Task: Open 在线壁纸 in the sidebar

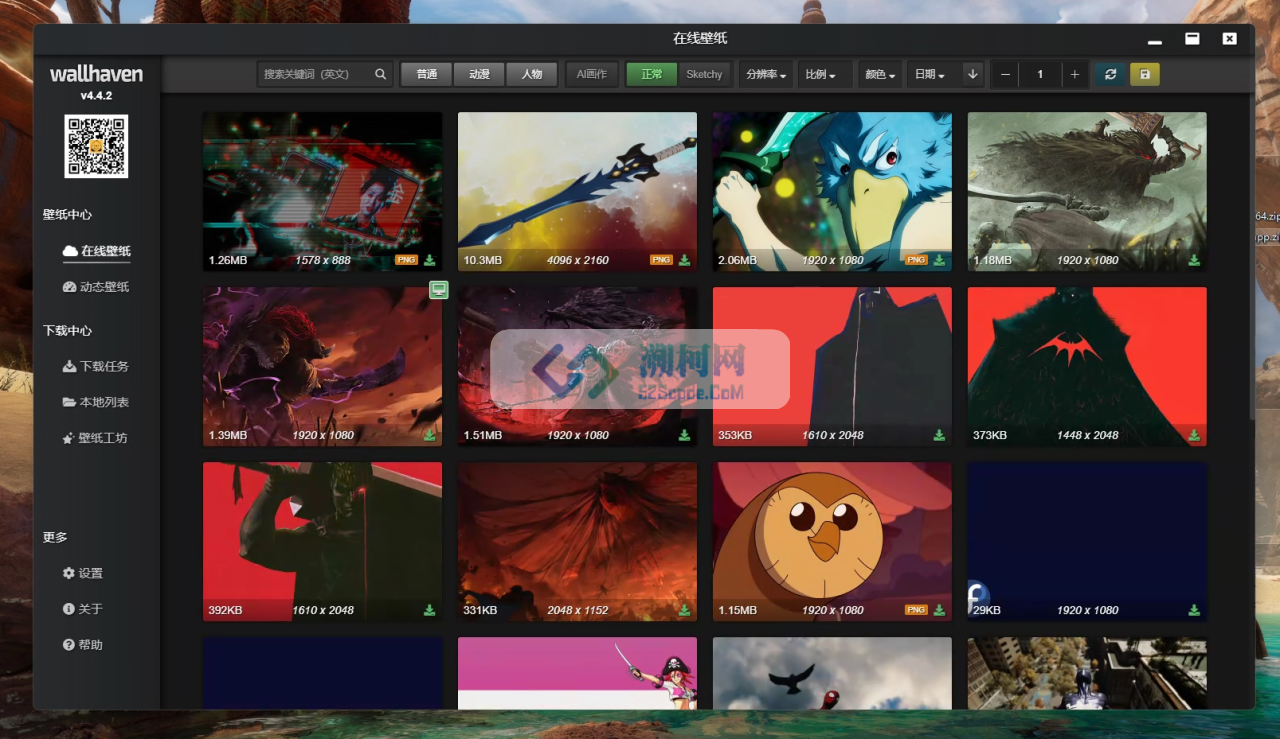Action: 97,251
